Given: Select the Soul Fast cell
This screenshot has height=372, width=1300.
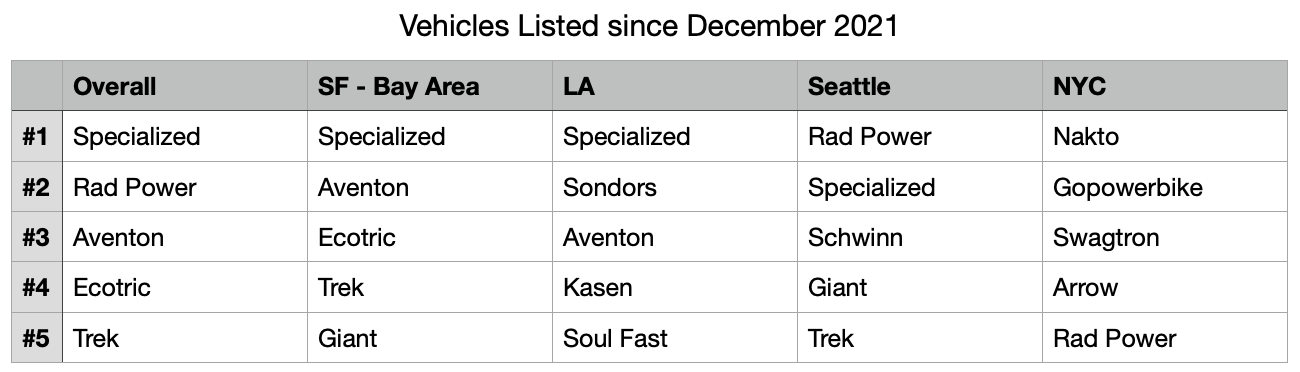Looking at the screenshot, I should click(x=675, y=338).
